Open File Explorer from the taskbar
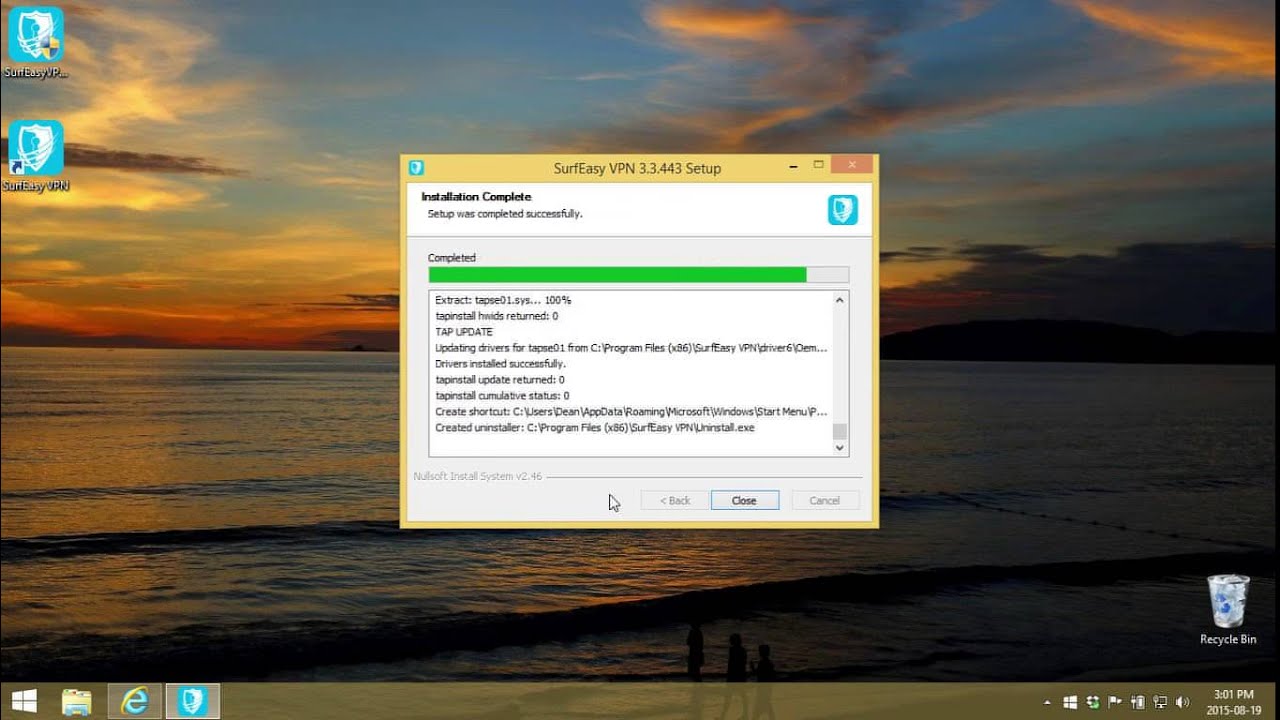The height and width of the screenshot is (720, 1280). point(76,701)
